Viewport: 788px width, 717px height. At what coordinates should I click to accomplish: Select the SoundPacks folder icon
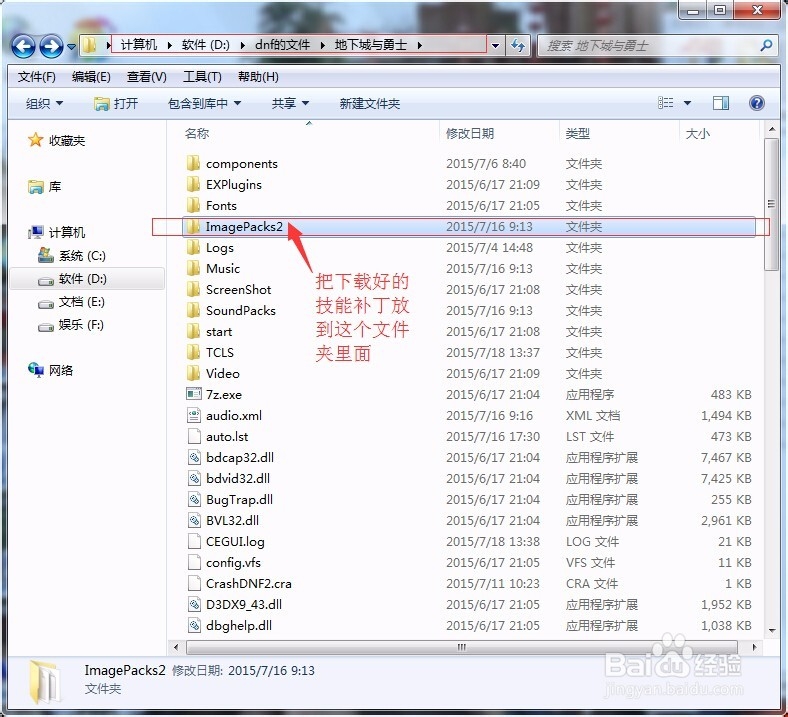pos(193,311)
